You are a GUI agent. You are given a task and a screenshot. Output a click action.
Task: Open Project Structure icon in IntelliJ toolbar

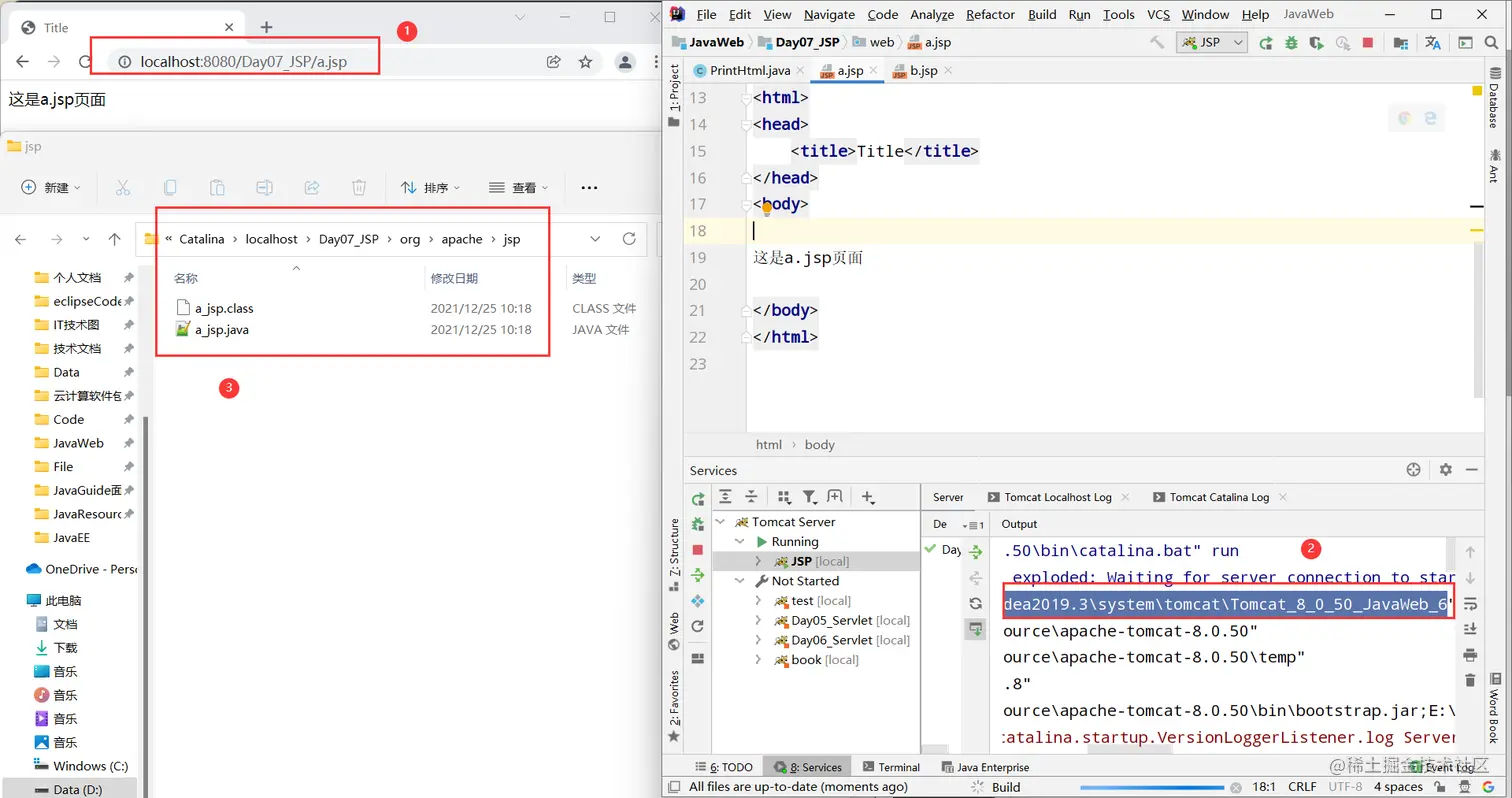click(1401, 42)
